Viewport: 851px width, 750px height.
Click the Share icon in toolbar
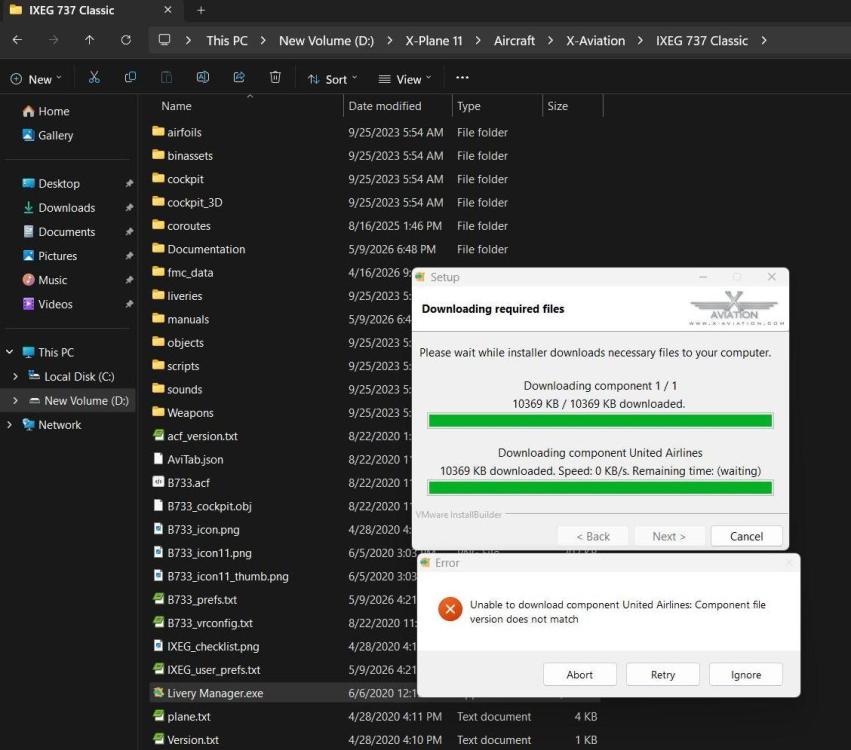239,78
